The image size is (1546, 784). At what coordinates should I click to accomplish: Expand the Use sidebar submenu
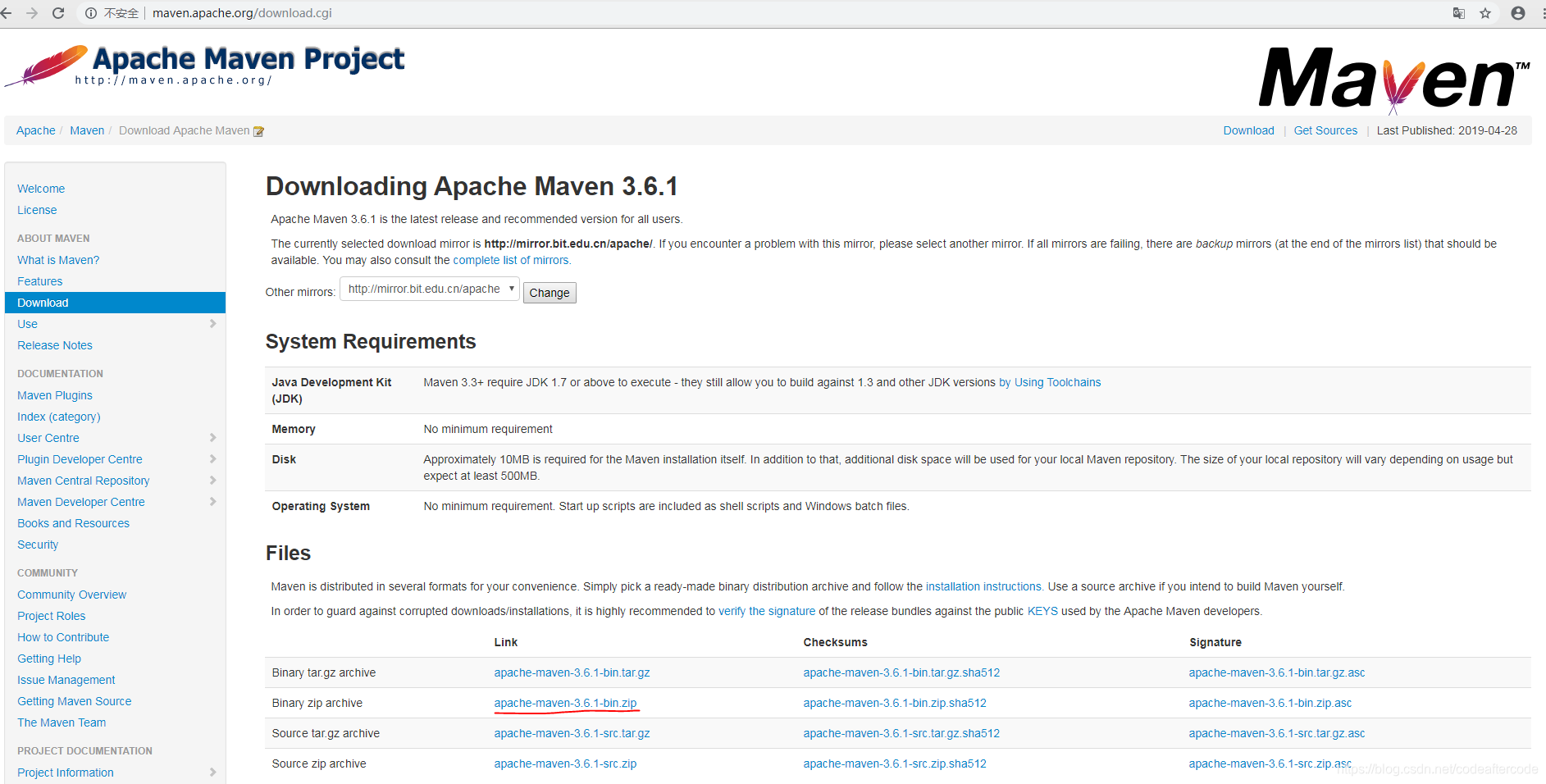pyautogui.click(x=212, y=324)
